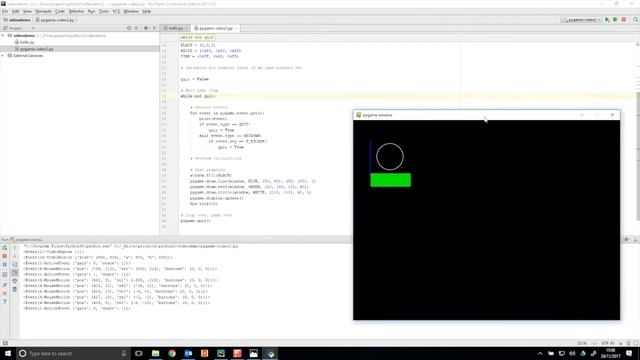This screenshot has width=640, height=360.
Task: Click the window.fill(BLACK) code line
Action: tap(210, 176)
